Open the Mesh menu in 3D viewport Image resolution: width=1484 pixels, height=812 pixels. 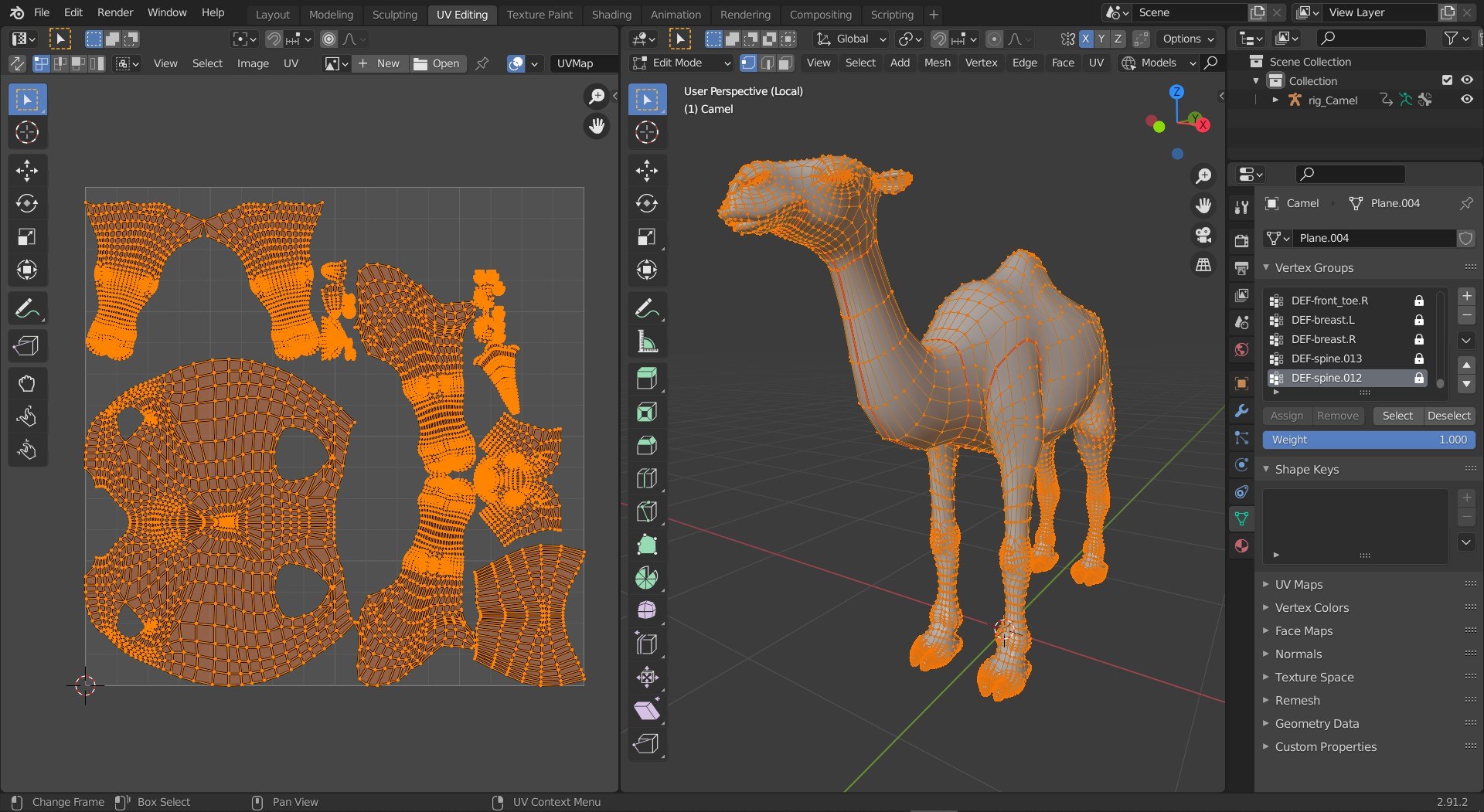pos(938,63)
